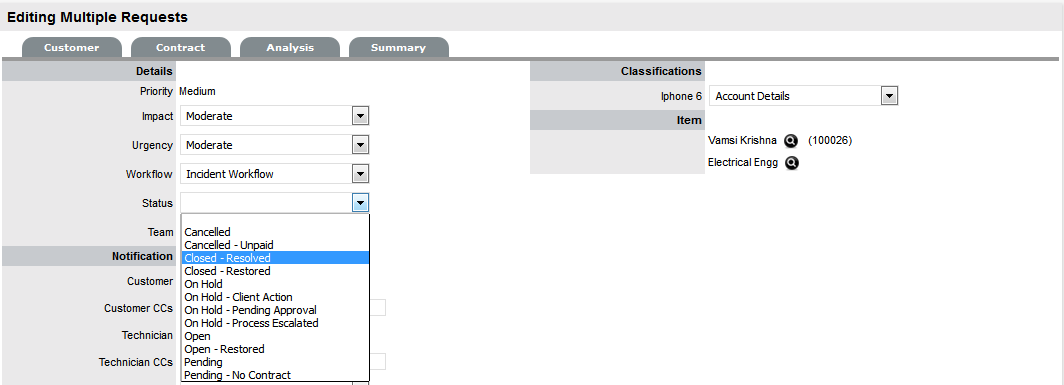
Task: Choose Open - Restored status
Action: 275,349
